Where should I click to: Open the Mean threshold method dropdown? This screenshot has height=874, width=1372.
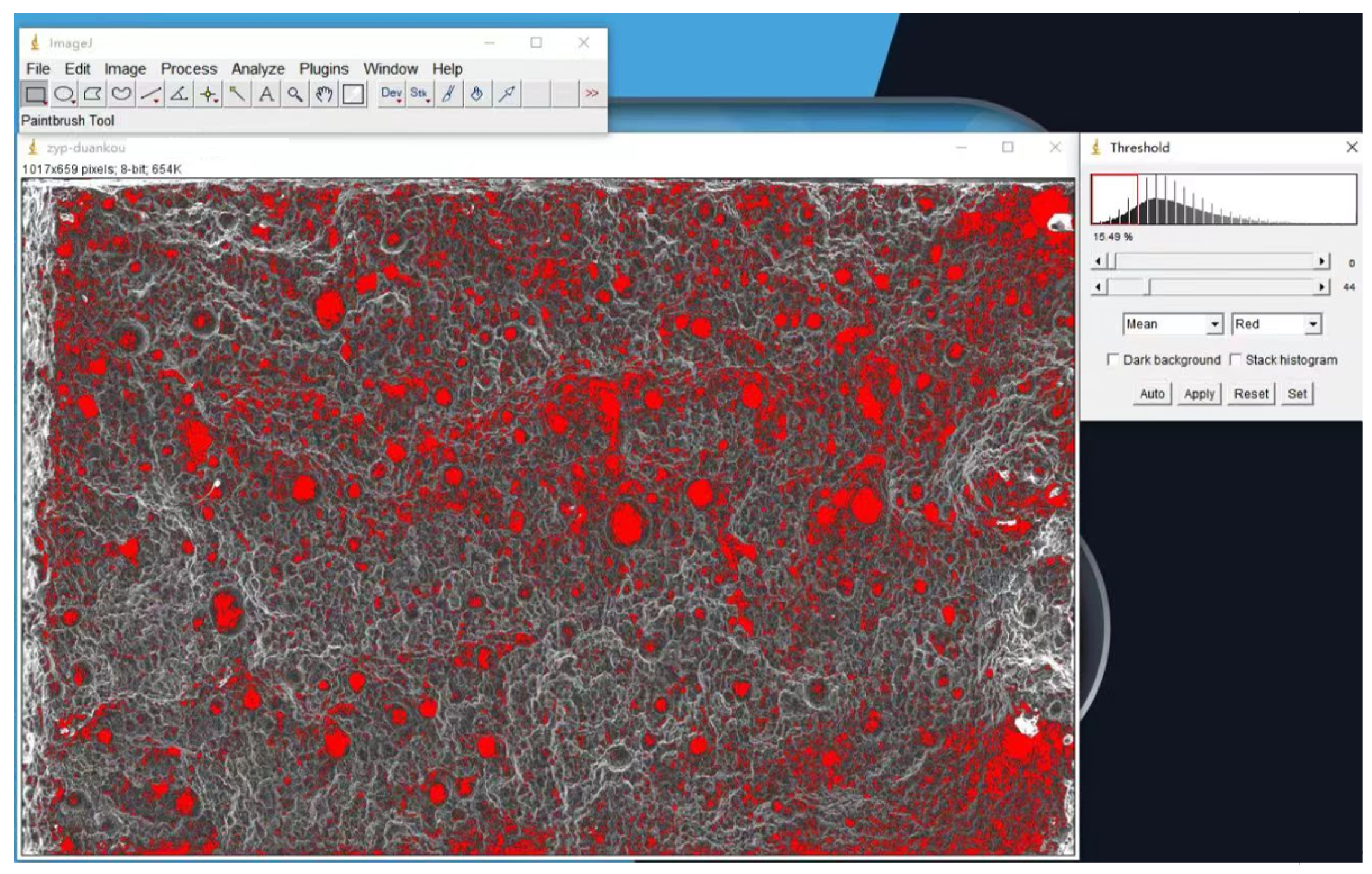[x=1172, y=324]
